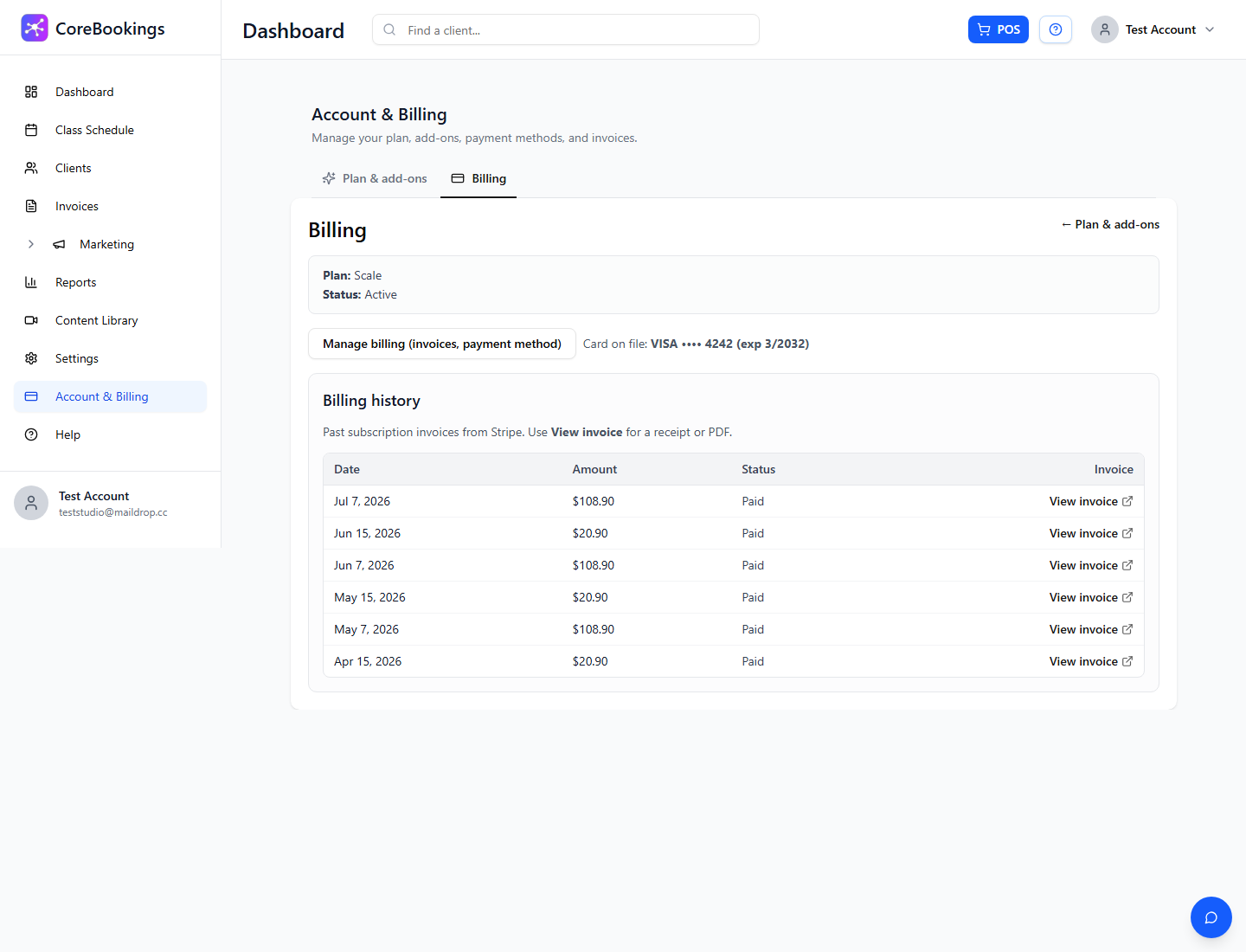Select the Billing tab
This screenshot has height=952, width=1246.
478,178
